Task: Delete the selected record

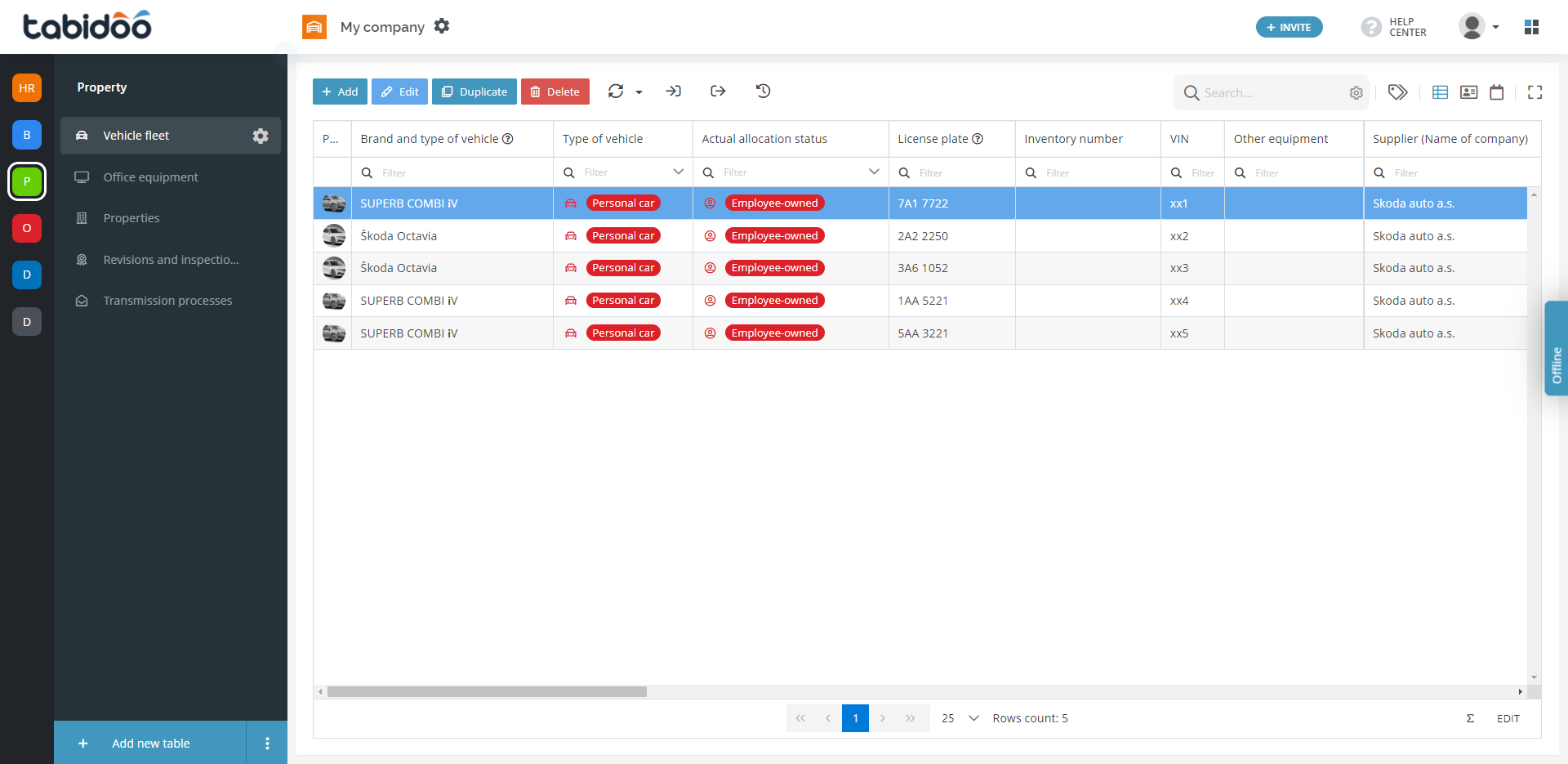Action: click(x=555, y=92)
